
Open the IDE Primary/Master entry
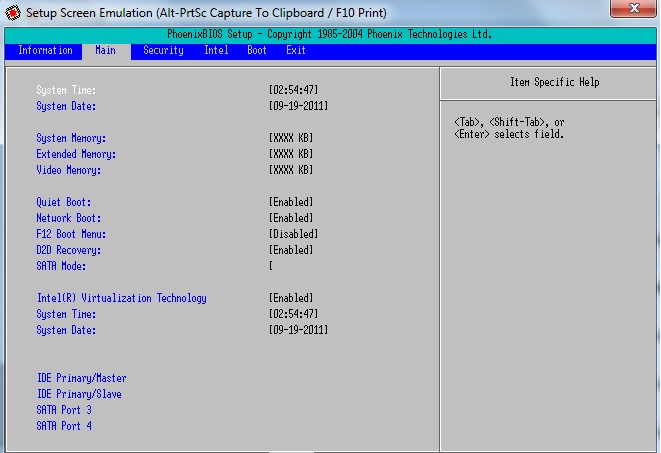(x=82, y=378)
